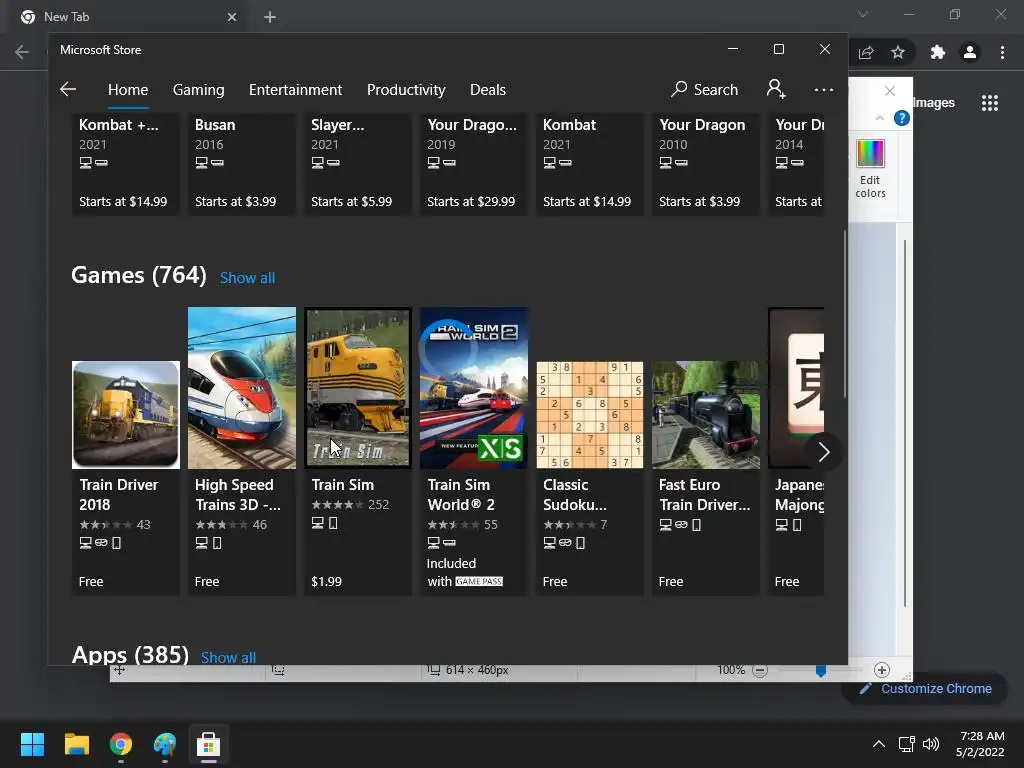Switch to Paint from taskbar
The height and width of the screenshot is (768, 1024).
tap(165, 744)
